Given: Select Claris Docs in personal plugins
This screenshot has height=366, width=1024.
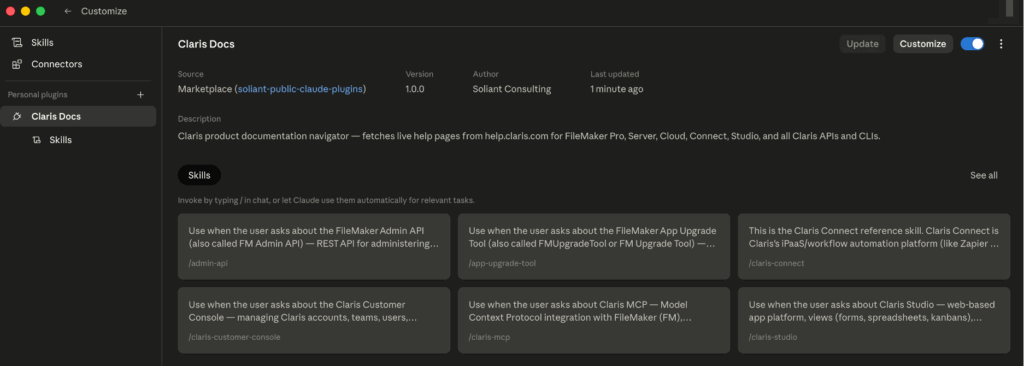Looking at the screenshot, I should pyautogui.click(x=78, y=116).
